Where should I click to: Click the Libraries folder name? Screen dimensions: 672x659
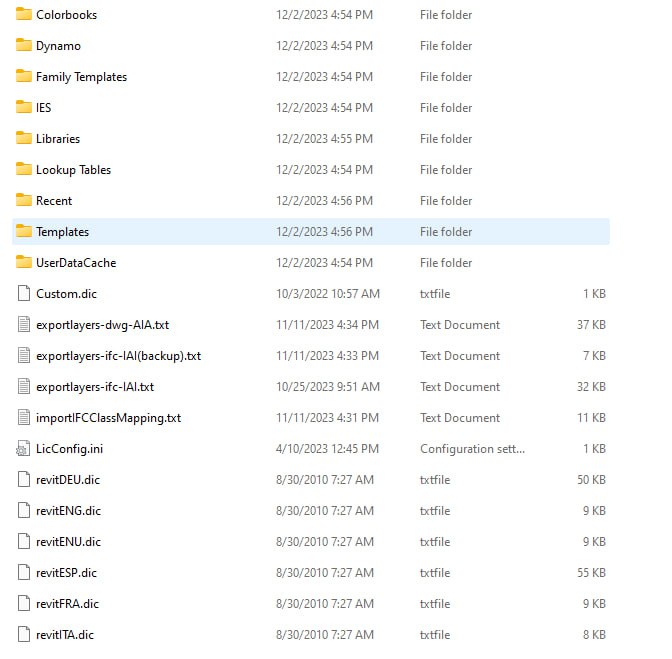point(58,139)
